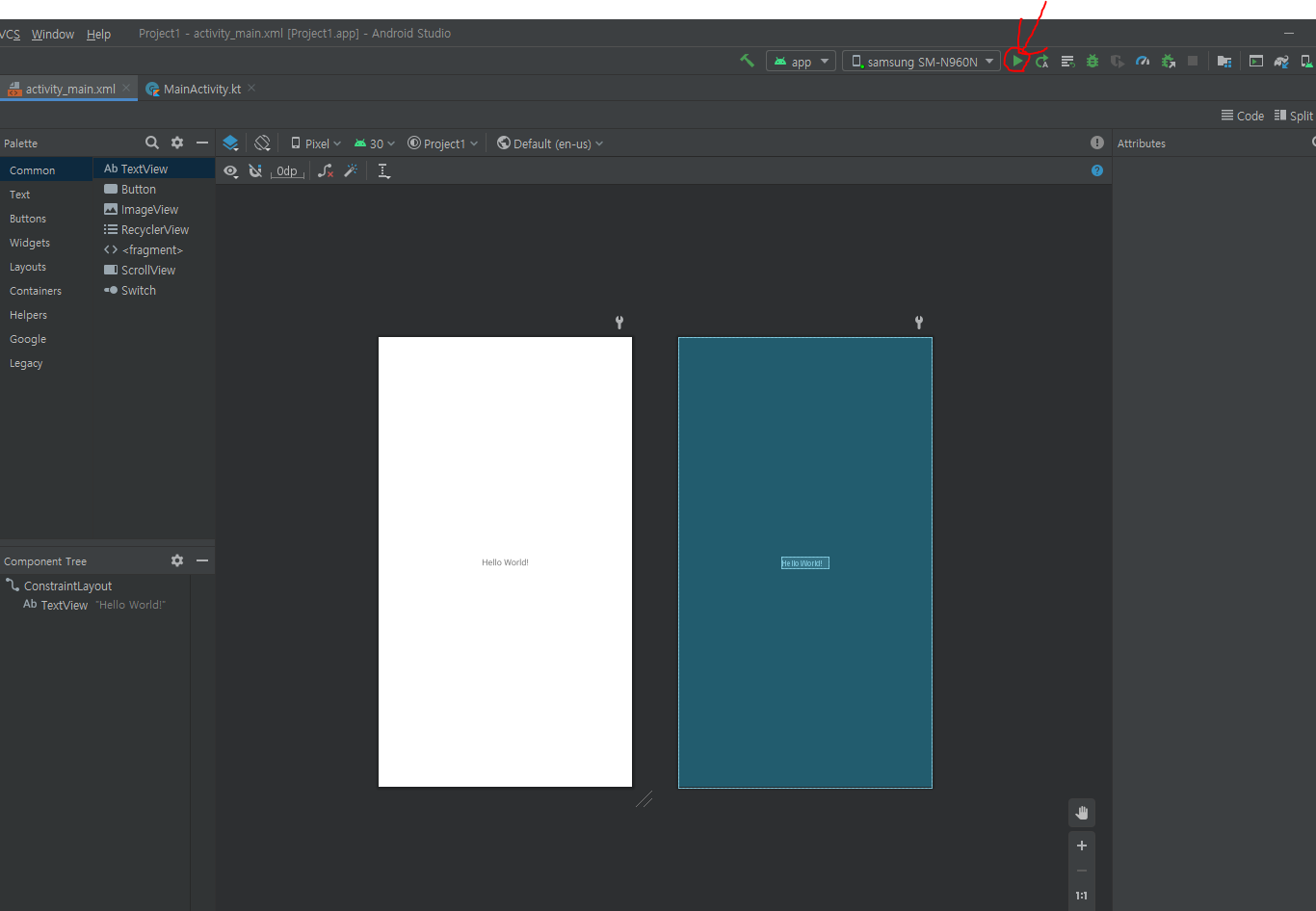Close the MainActivity.kt tab

(251, 88)
